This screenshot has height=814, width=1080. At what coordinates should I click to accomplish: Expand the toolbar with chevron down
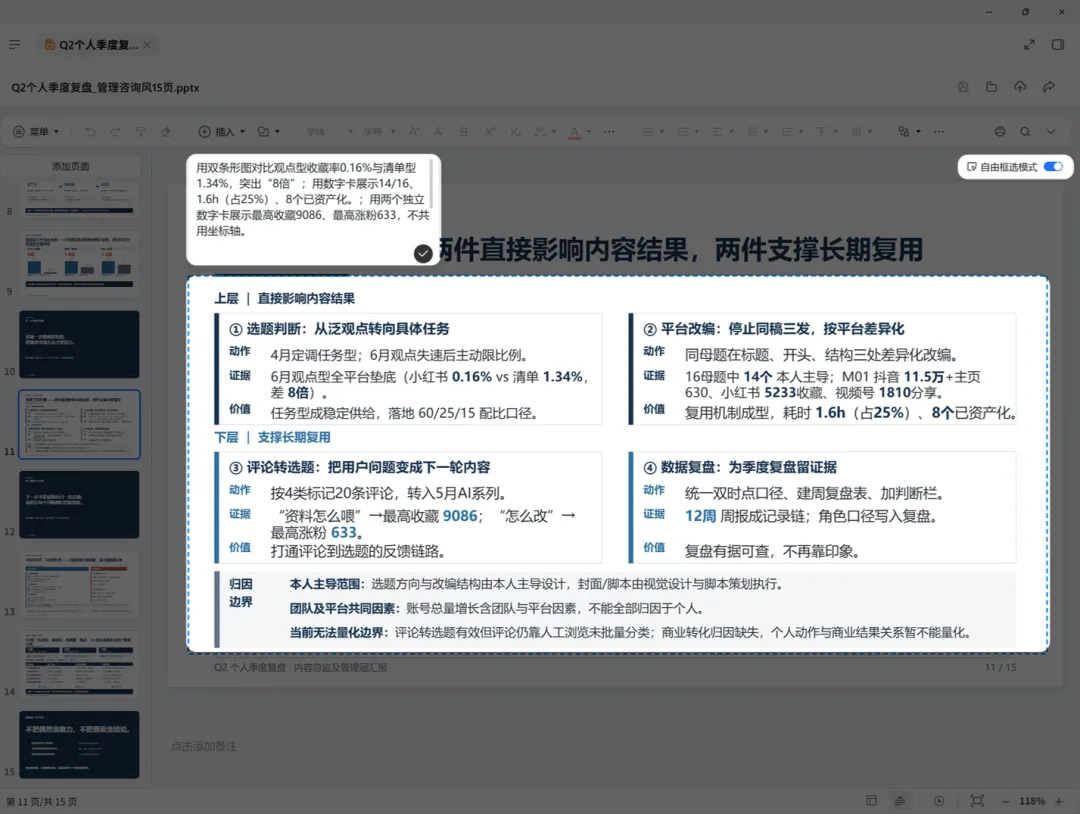point(1050,132)
